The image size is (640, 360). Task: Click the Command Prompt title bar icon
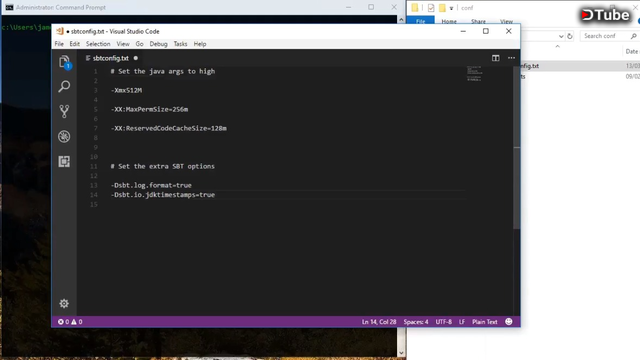point(9,7)
